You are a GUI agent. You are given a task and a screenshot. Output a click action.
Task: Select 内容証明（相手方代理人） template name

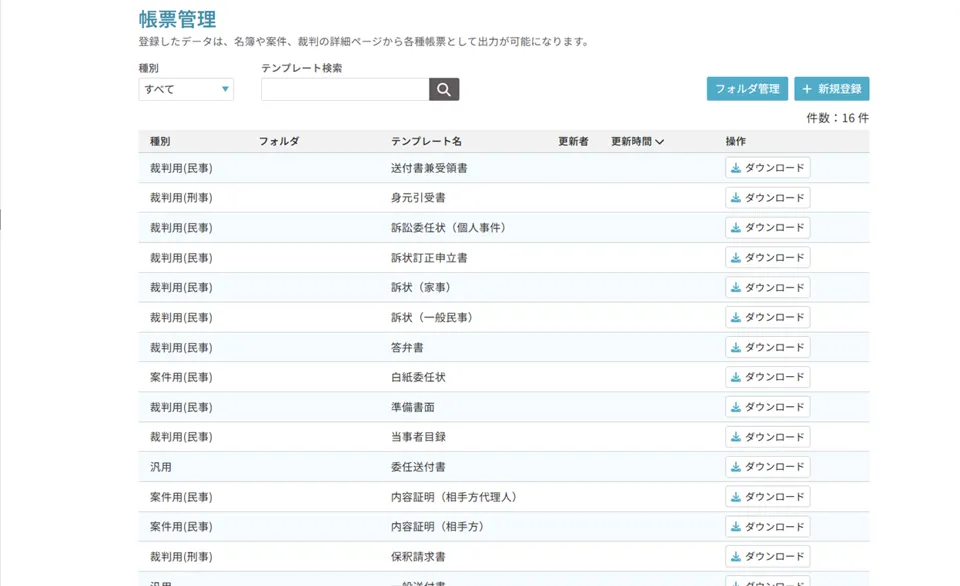click(x=456, y=497)
